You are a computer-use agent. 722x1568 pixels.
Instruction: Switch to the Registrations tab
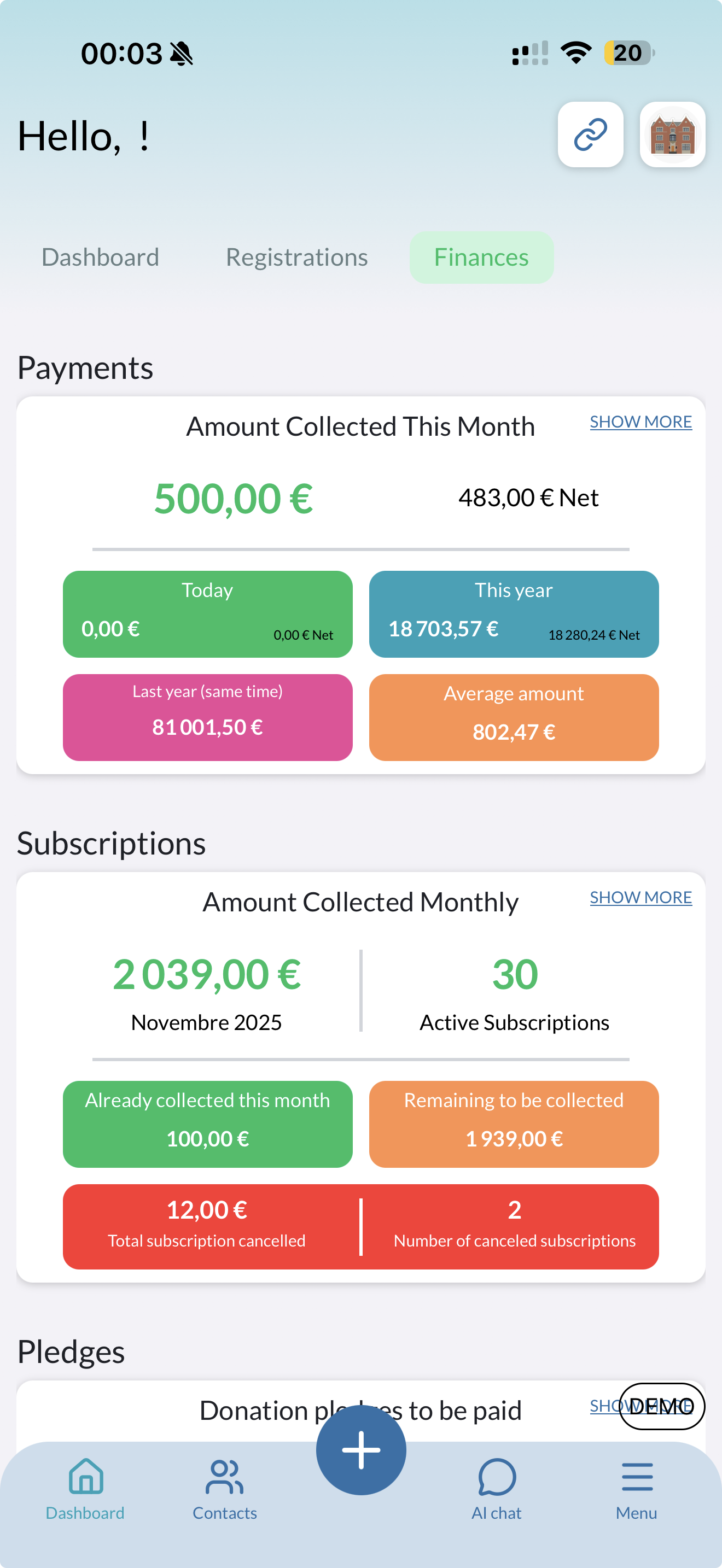click(296, 257)
